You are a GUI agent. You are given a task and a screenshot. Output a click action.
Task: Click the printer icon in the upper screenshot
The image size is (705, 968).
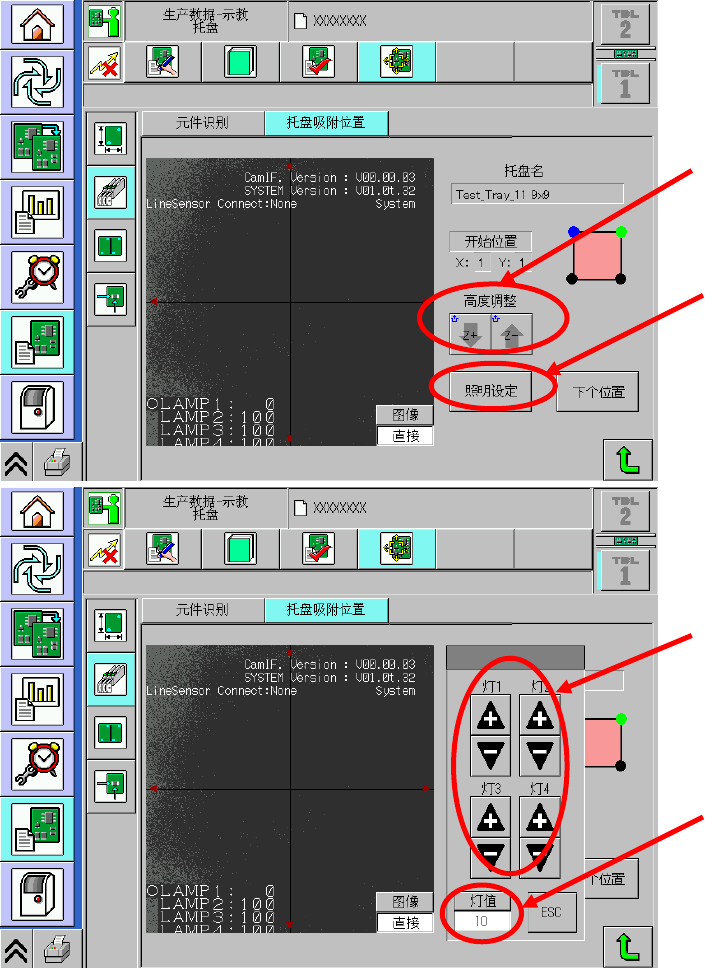pyautogui.click(x=57, y=462)
